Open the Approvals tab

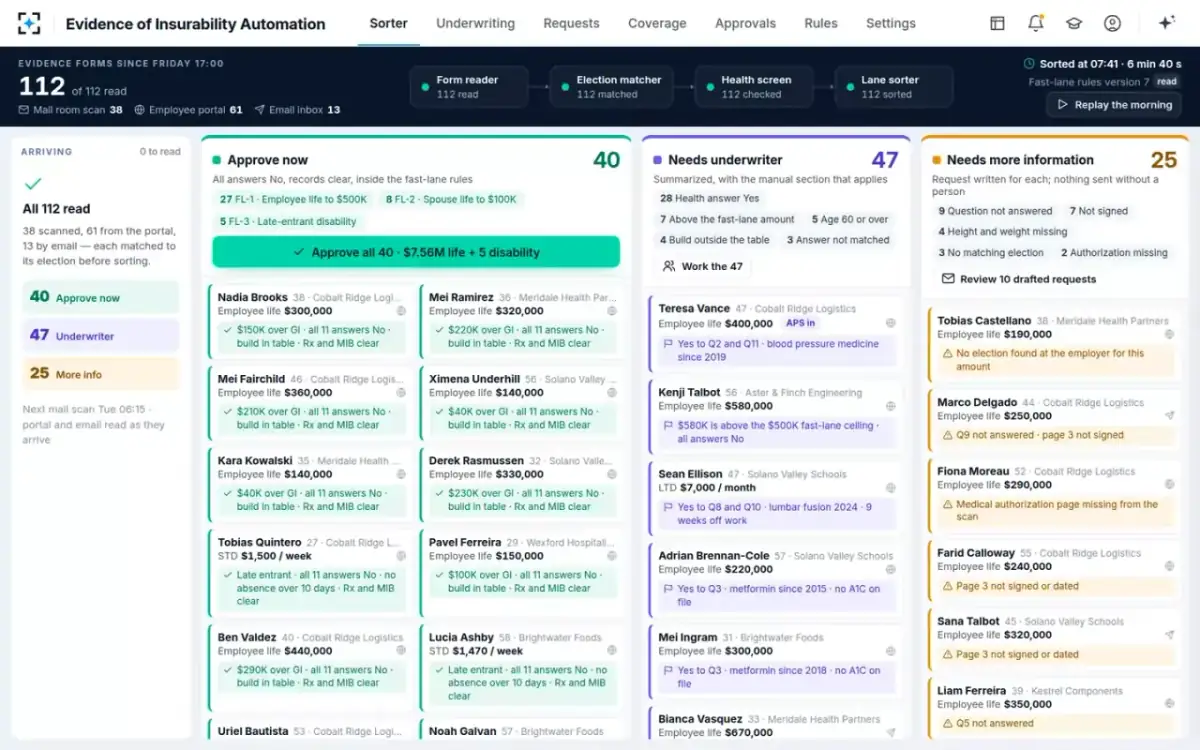pos(745,23)
